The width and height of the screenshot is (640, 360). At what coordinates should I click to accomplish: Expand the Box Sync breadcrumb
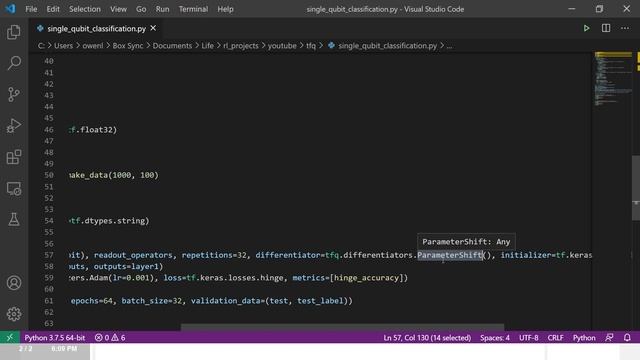point(128,46)
